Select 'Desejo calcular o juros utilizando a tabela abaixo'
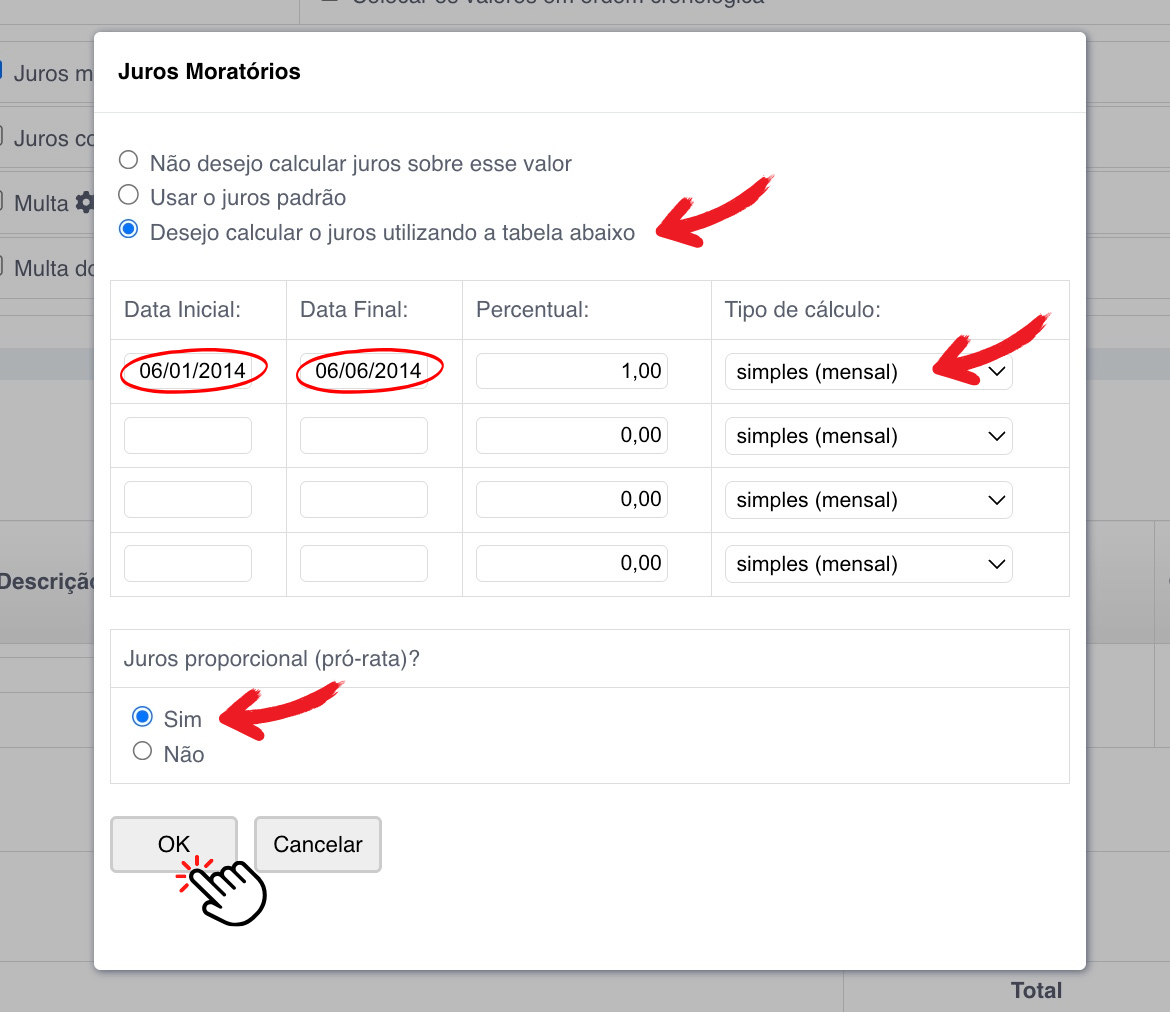Image resolution: width=1170 pixels, height=1012 pixels. tap(128, 230)
